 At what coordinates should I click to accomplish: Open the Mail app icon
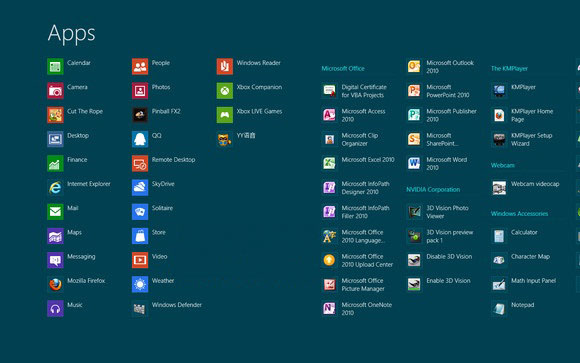[x=55, y=212]
